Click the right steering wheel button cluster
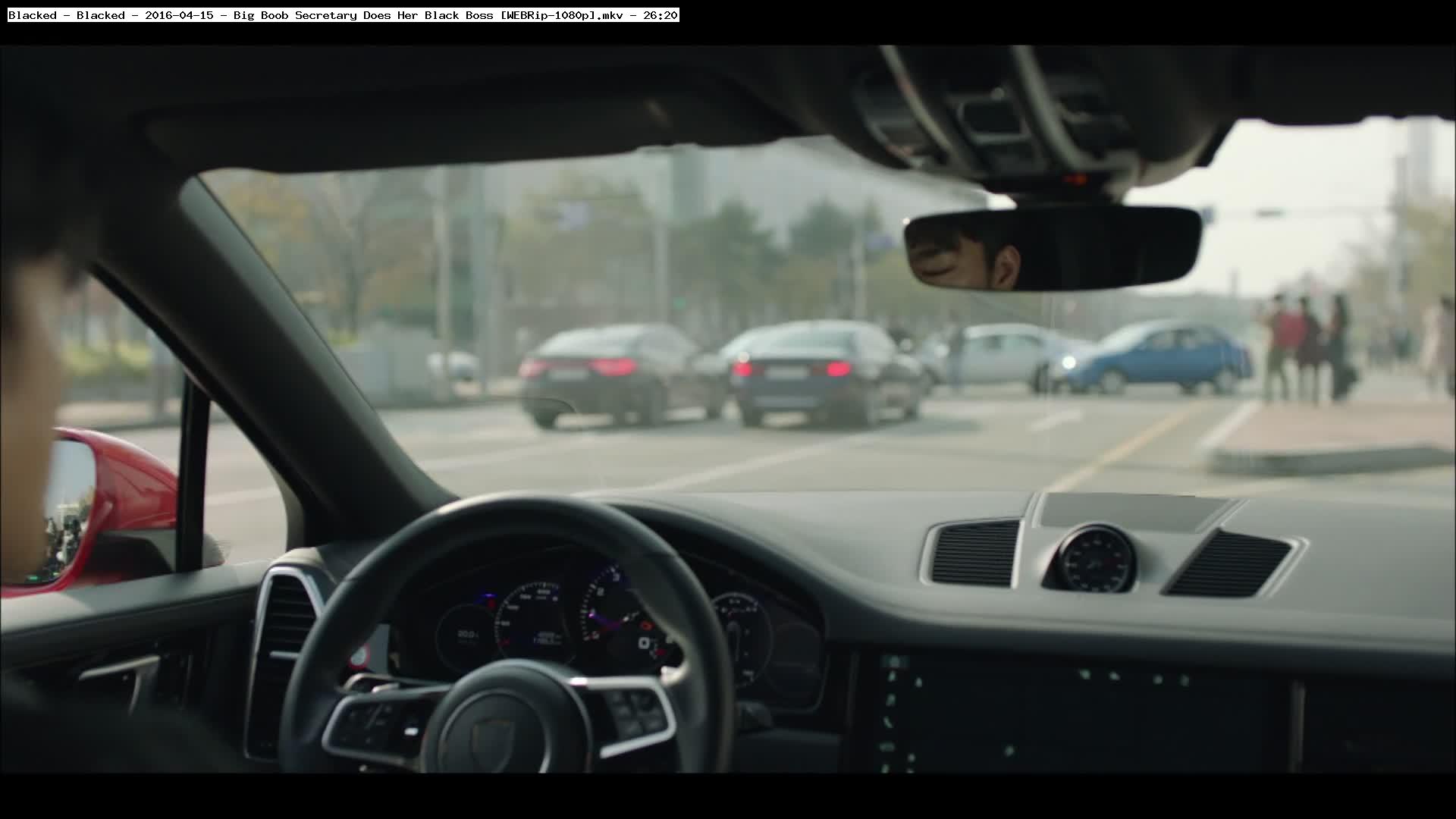Image resolution: width=1456 pixels, height=819 pixels. click(x=635, y=711)
